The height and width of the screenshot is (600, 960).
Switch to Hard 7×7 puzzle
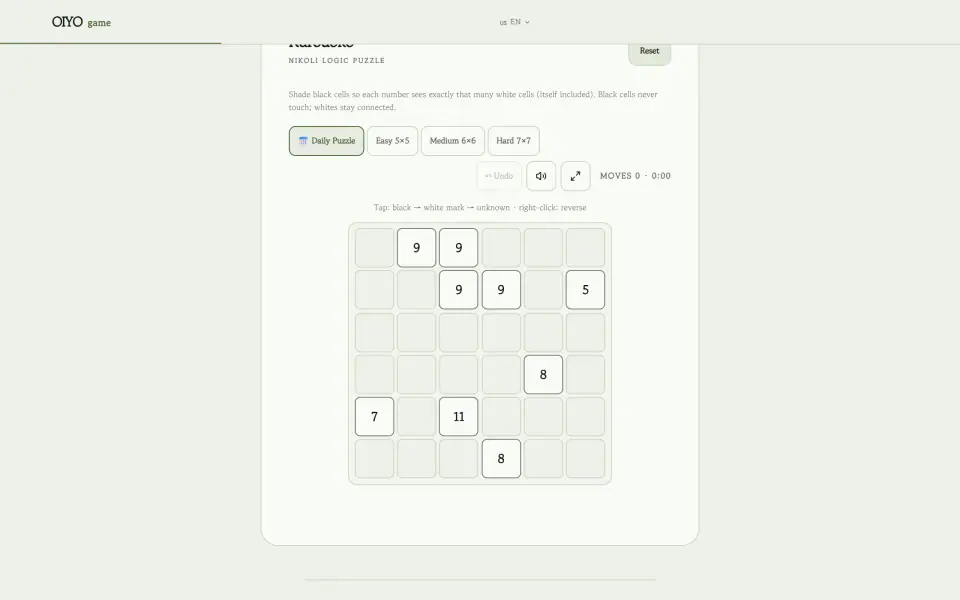pos(514,141)
